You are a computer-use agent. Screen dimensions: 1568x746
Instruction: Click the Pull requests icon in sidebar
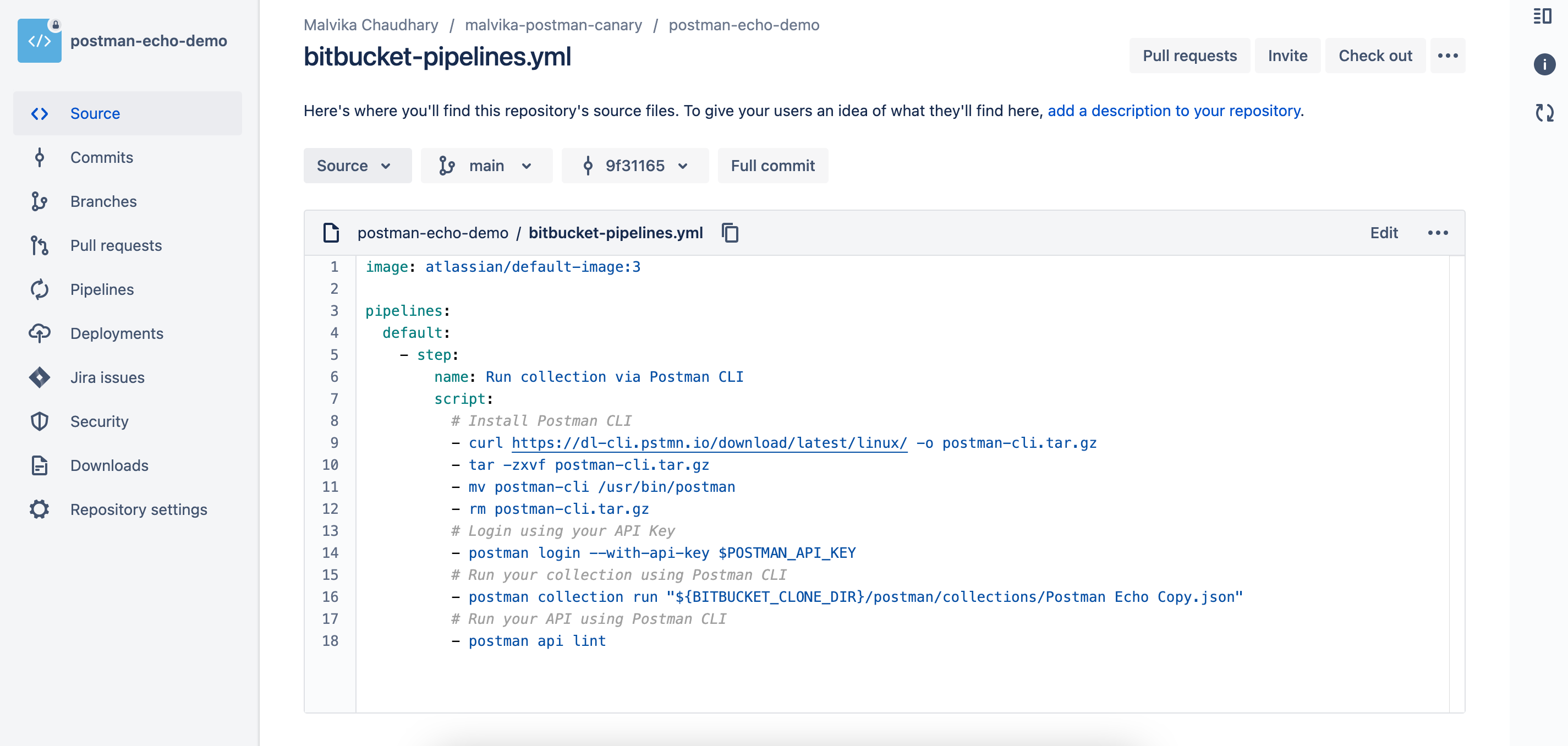[x=40, y=246]
